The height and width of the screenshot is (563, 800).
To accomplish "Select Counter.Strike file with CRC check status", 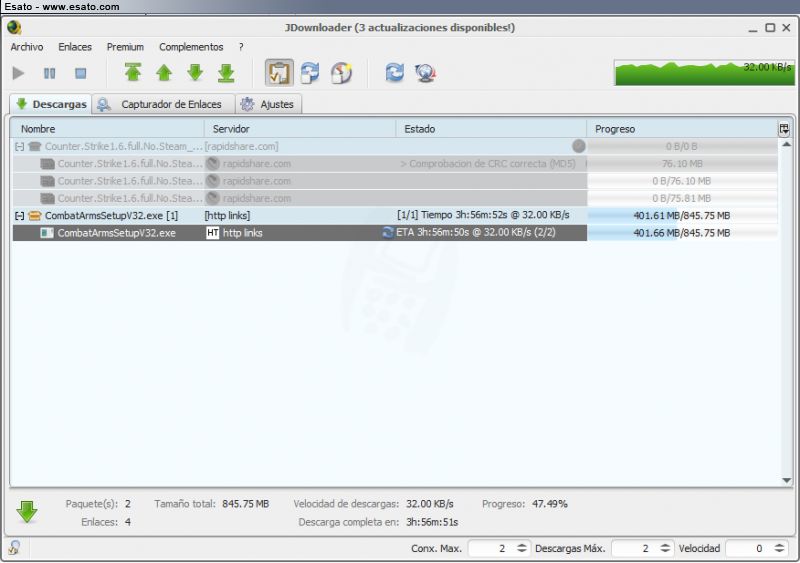I will (395, 164).
